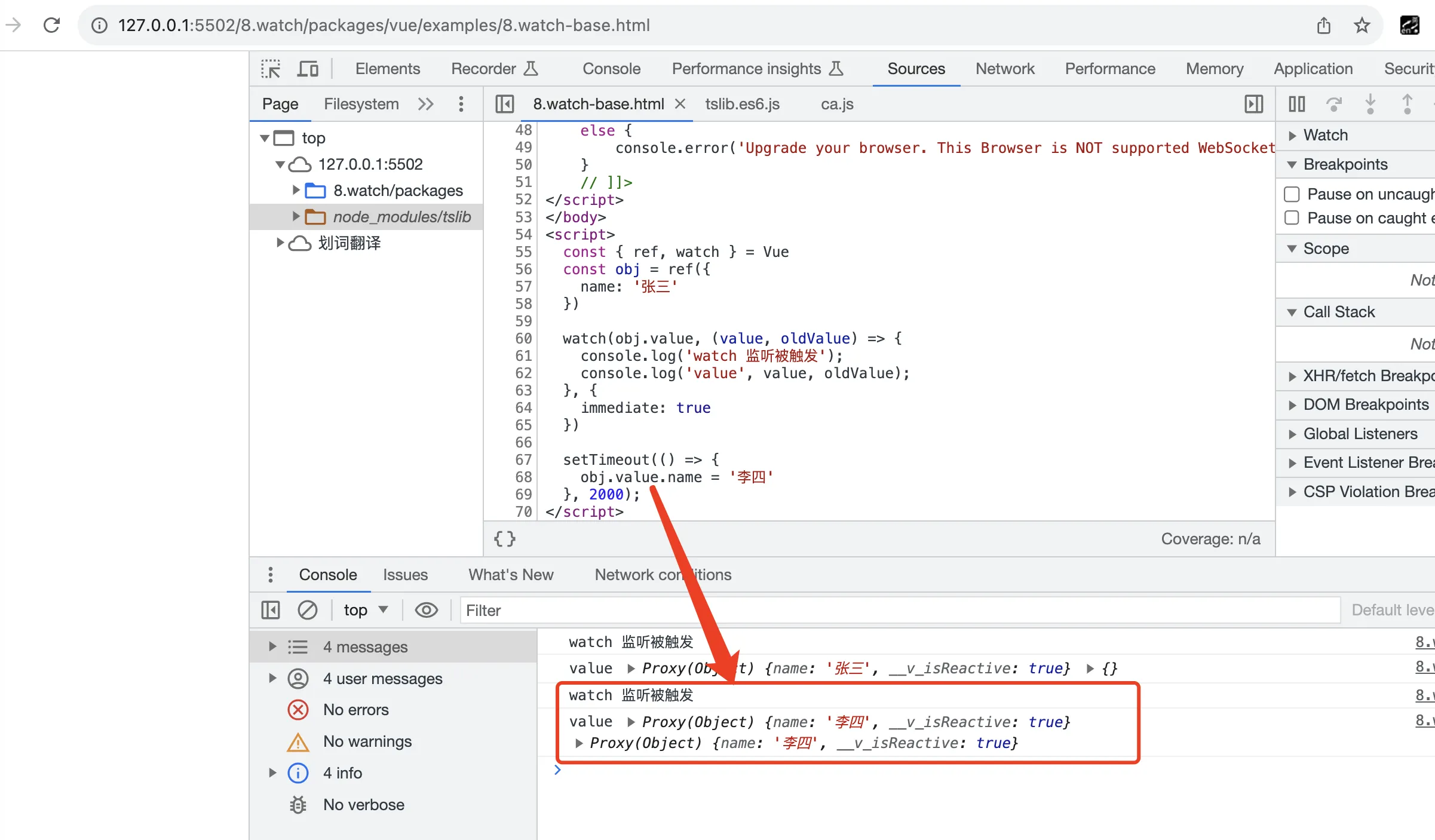This screenshot has width=1435, height=840.
Task: Pretty print the source with braces icon
Action: pos(505,539)
